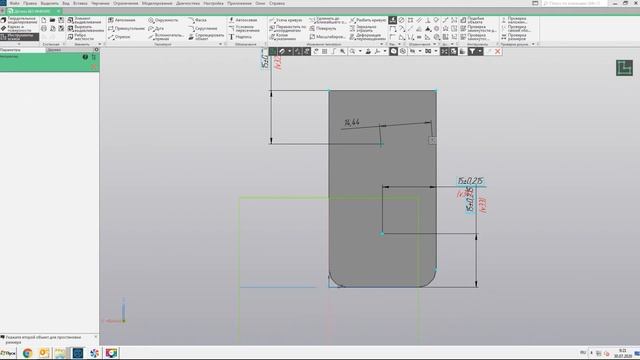Open the Справка menu
Viewport: 640px width, 360px height.
277,3
